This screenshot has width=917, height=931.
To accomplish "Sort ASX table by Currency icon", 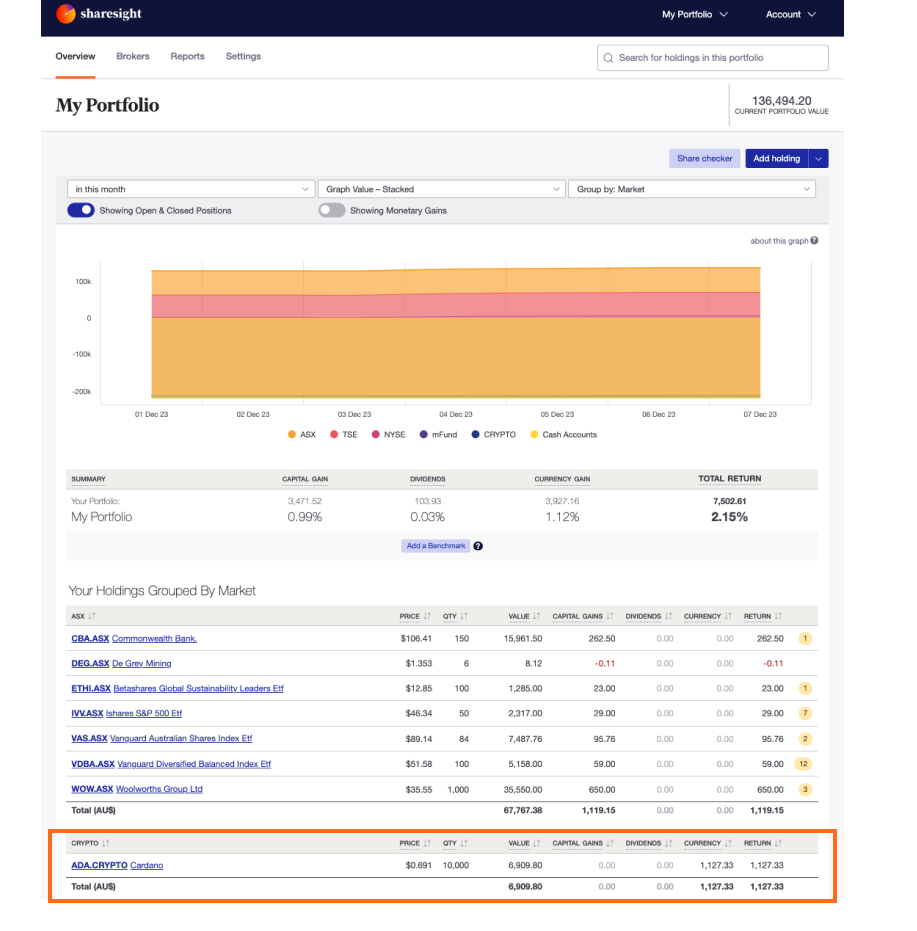I will pos(728,616).
